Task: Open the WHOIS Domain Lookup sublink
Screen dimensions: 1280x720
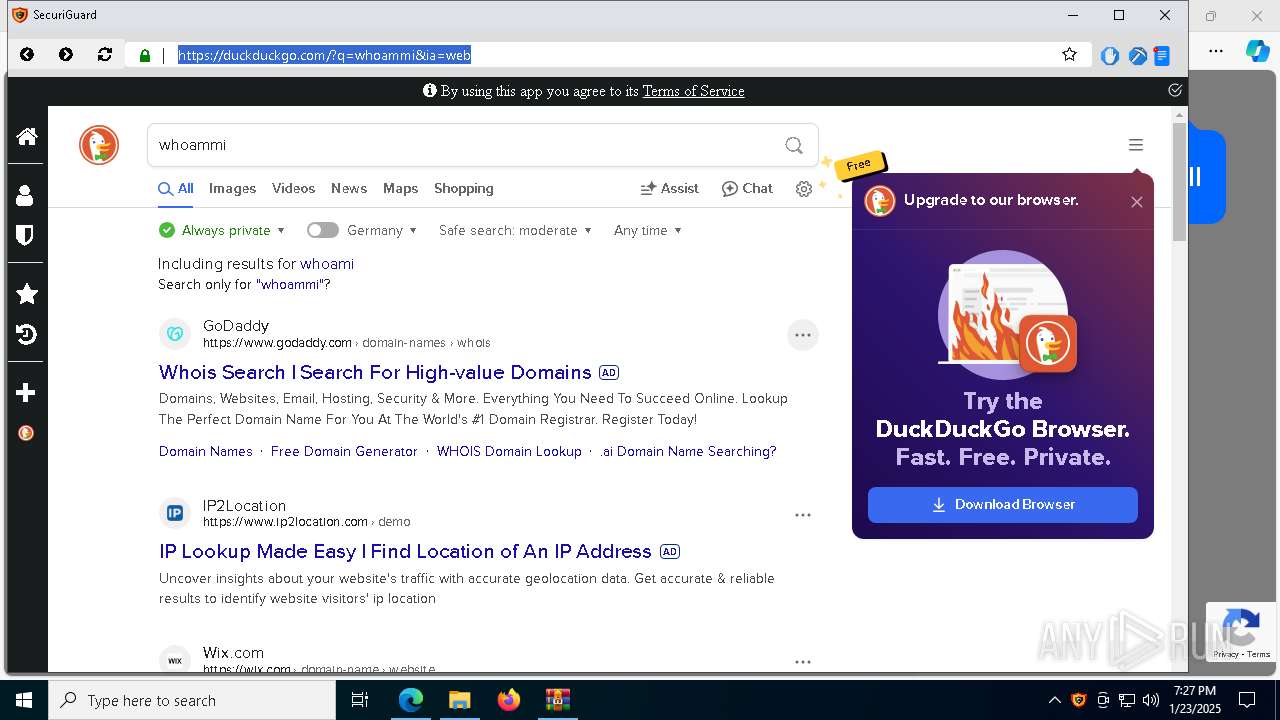Action: coord(509,451)
